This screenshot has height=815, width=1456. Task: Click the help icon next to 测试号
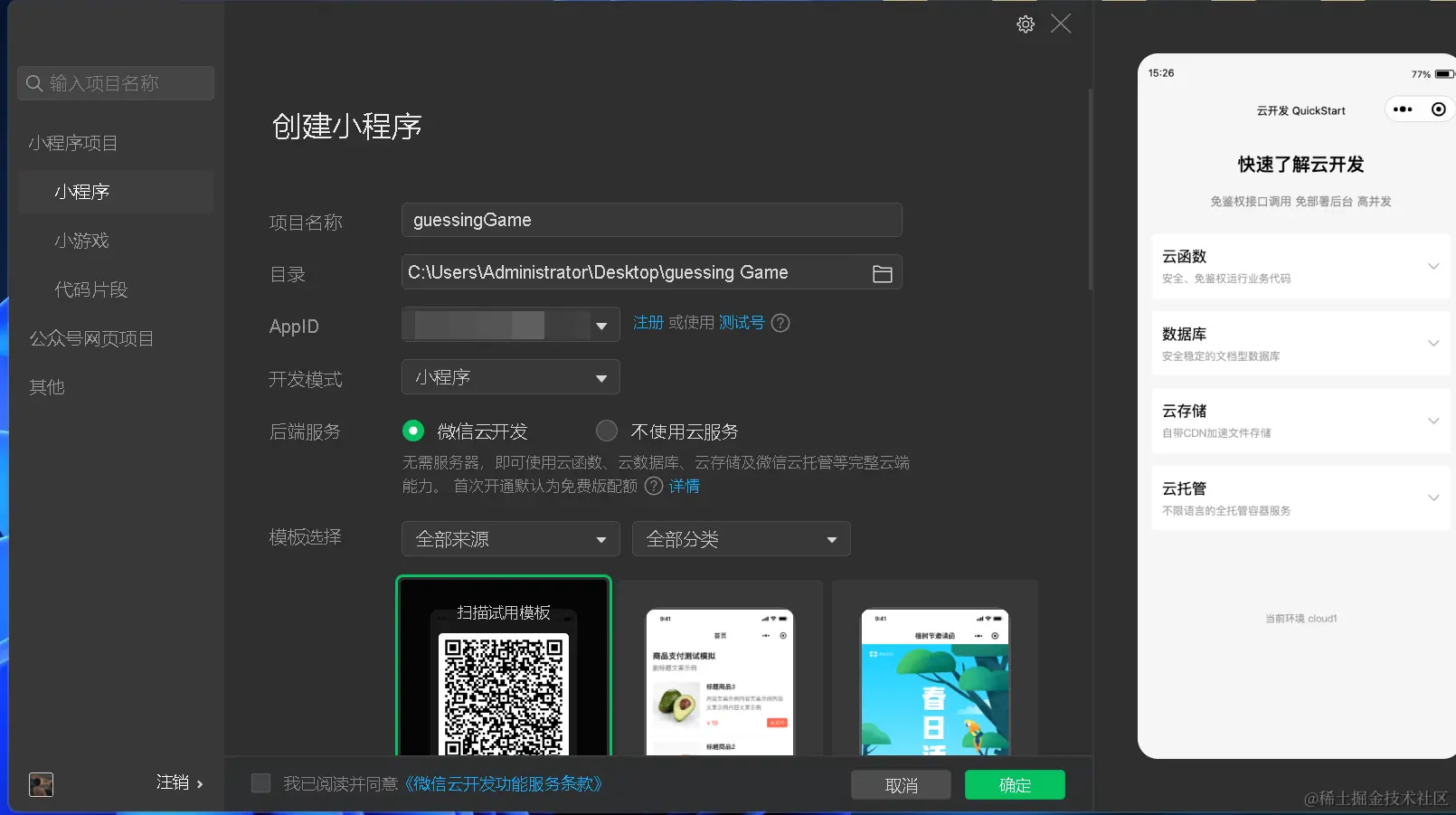(780, 323)
